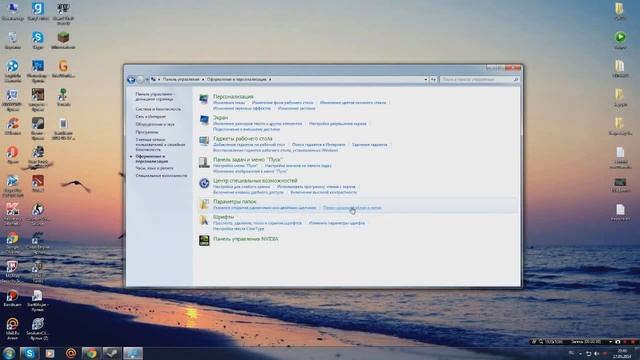Click Показ скрытых файлов и папок link
This screenshot has height=360, width=640.
(352, 208)
